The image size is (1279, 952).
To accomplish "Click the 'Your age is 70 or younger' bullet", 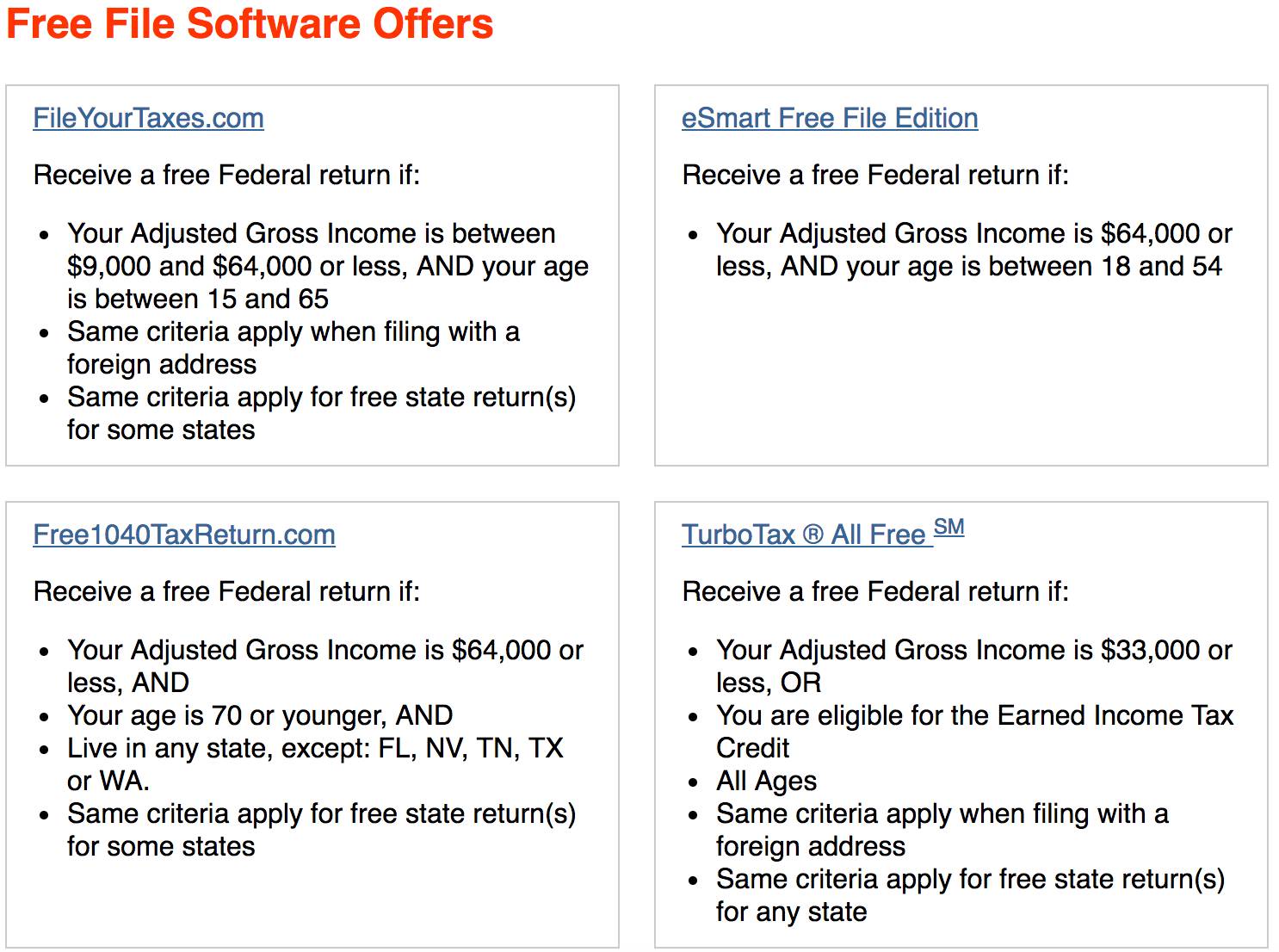I will [x=260, y=715].
